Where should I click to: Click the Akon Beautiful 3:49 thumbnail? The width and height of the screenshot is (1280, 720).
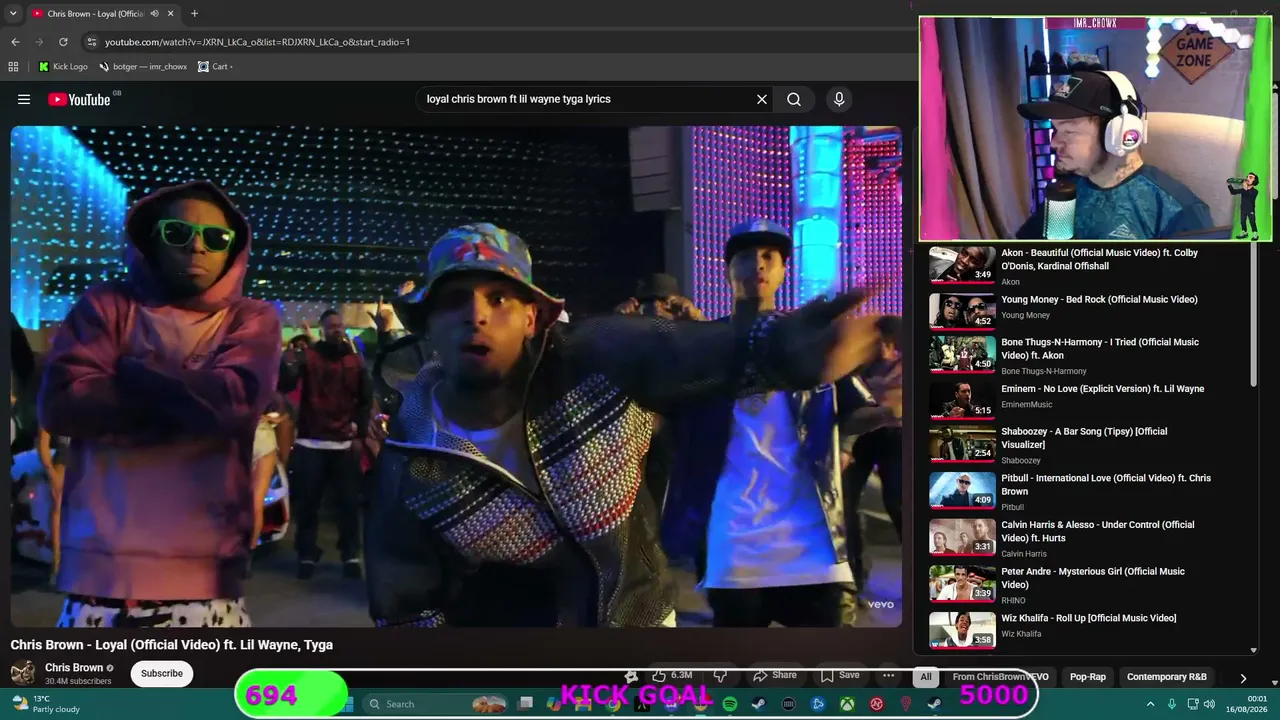point(962,265)
